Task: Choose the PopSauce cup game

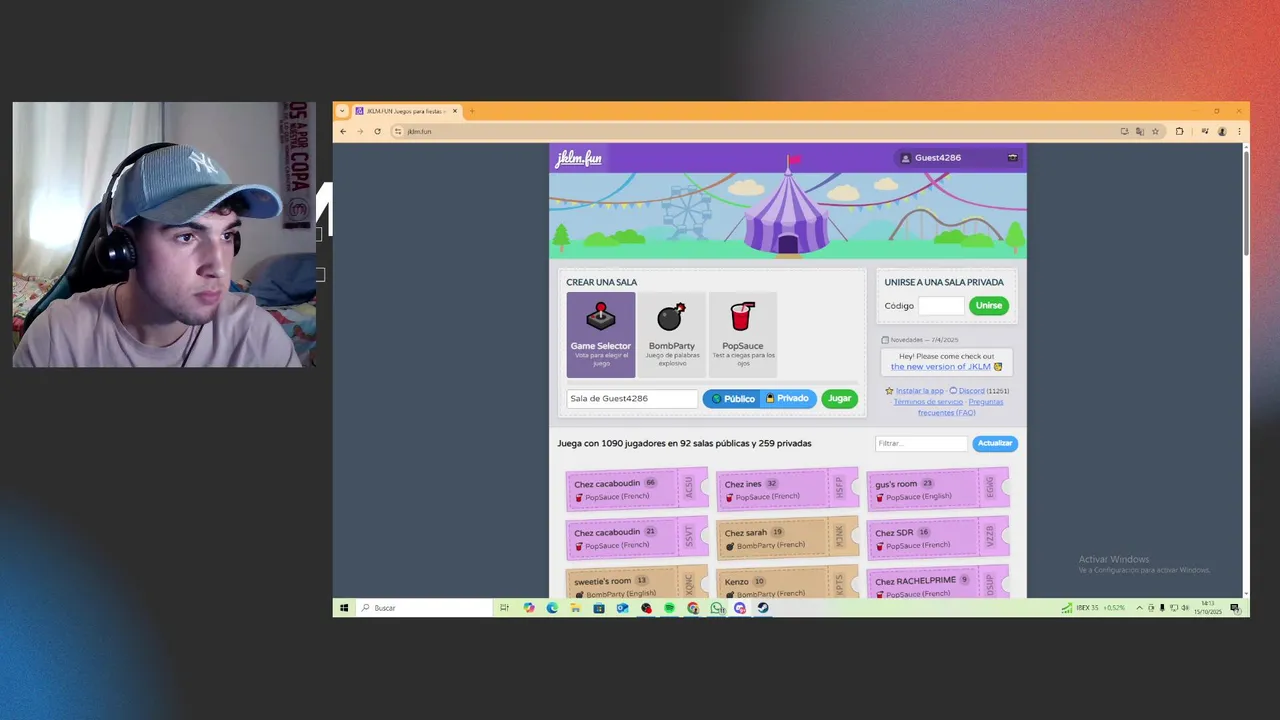Action: pyautogui.click(x=742, y=335)
